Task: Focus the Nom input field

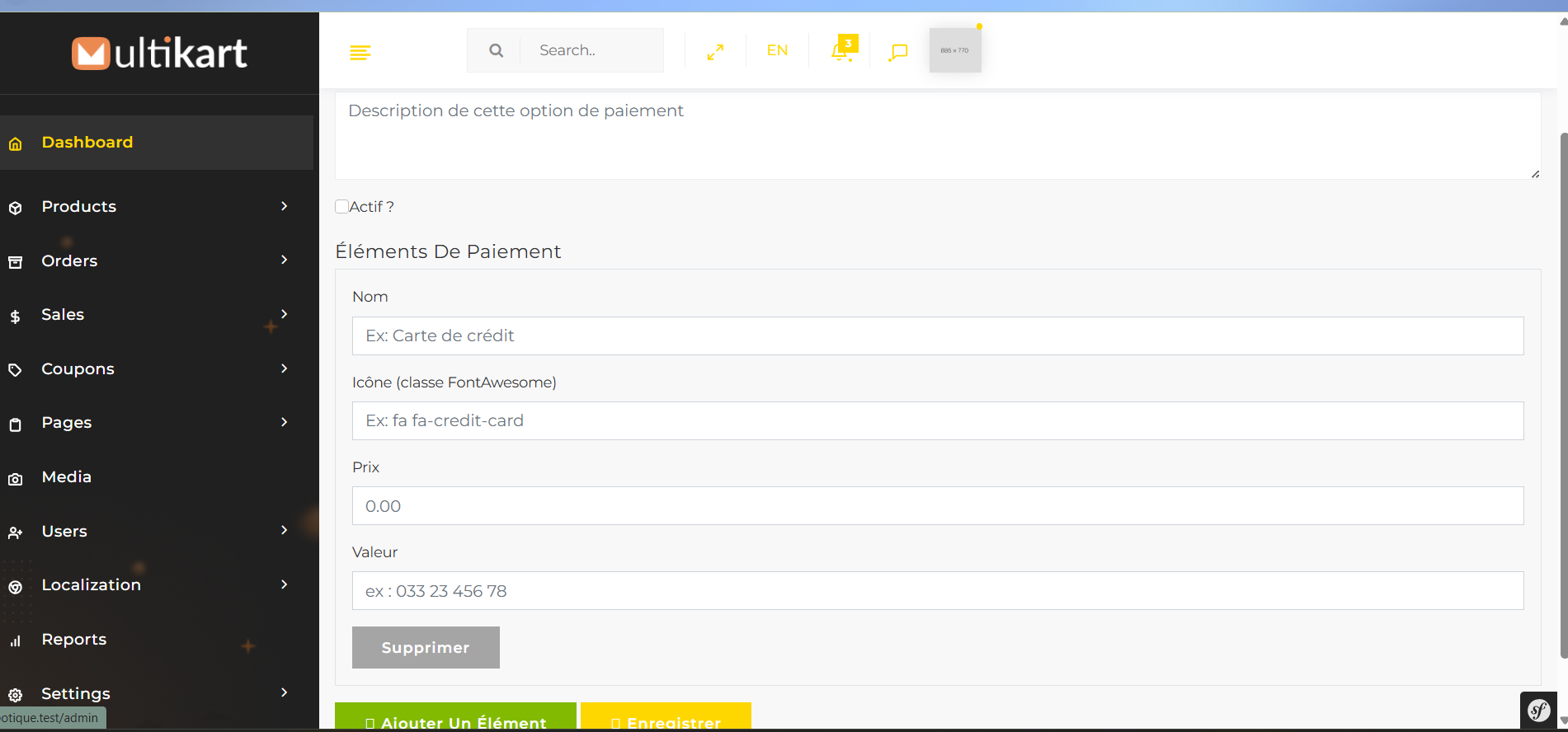Action: pos(938,335)
